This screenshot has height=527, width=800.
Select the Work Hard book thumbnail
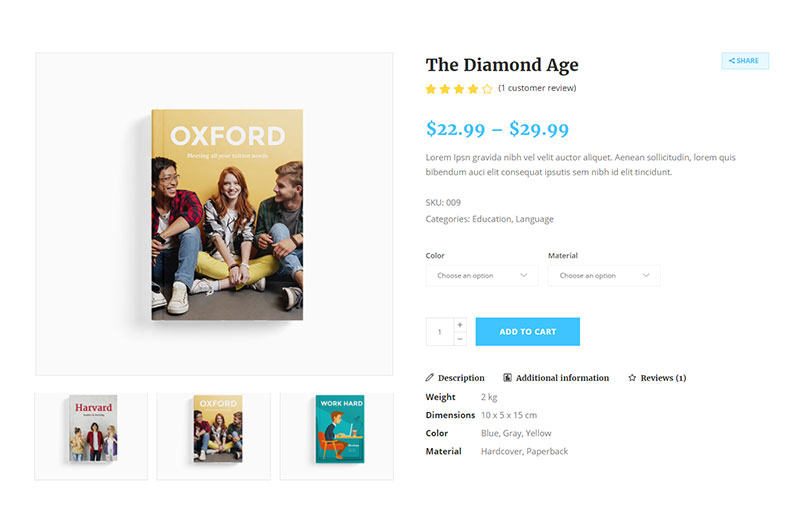[x=337, y=436]
